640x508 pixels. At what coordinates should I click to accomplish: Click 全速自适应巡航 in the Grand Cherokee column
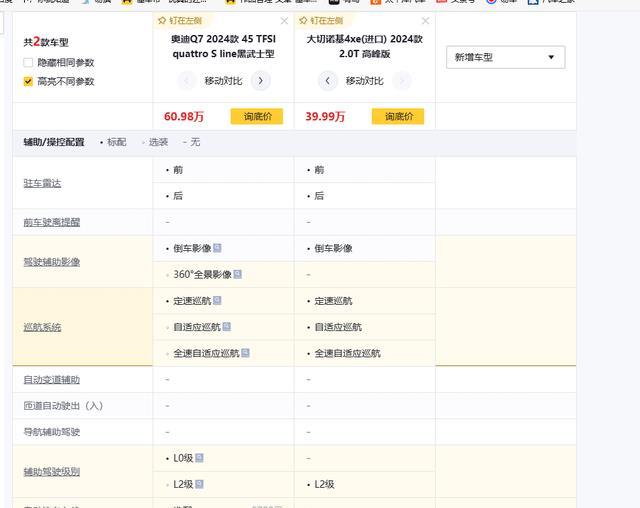point(347,353)
